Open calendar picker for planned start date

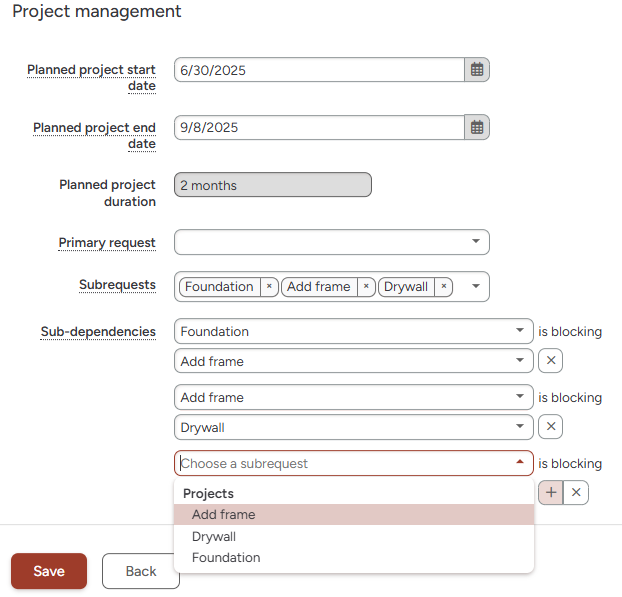pos(477,70)
